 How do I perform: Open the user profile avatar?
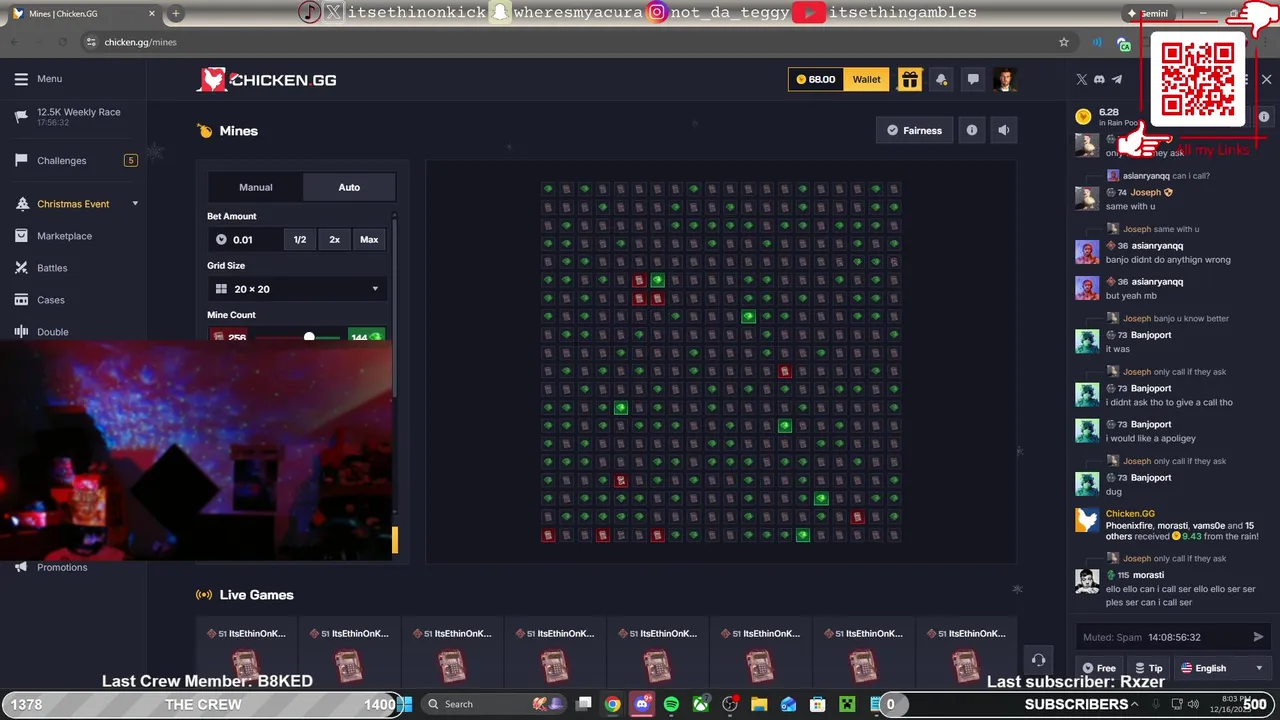pos(1005,80)
